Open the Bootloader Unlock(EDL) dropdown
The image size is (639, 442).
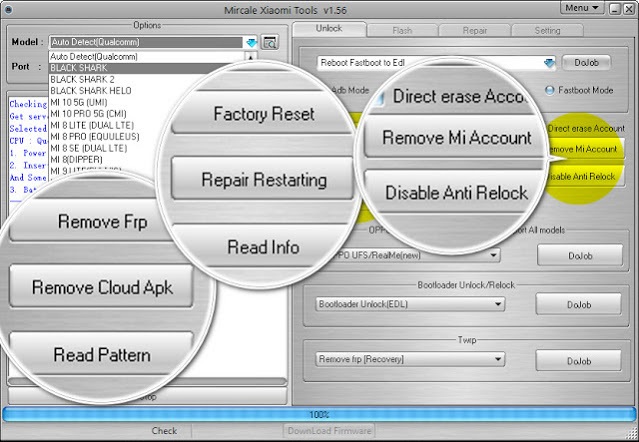[x=498, y=304]
